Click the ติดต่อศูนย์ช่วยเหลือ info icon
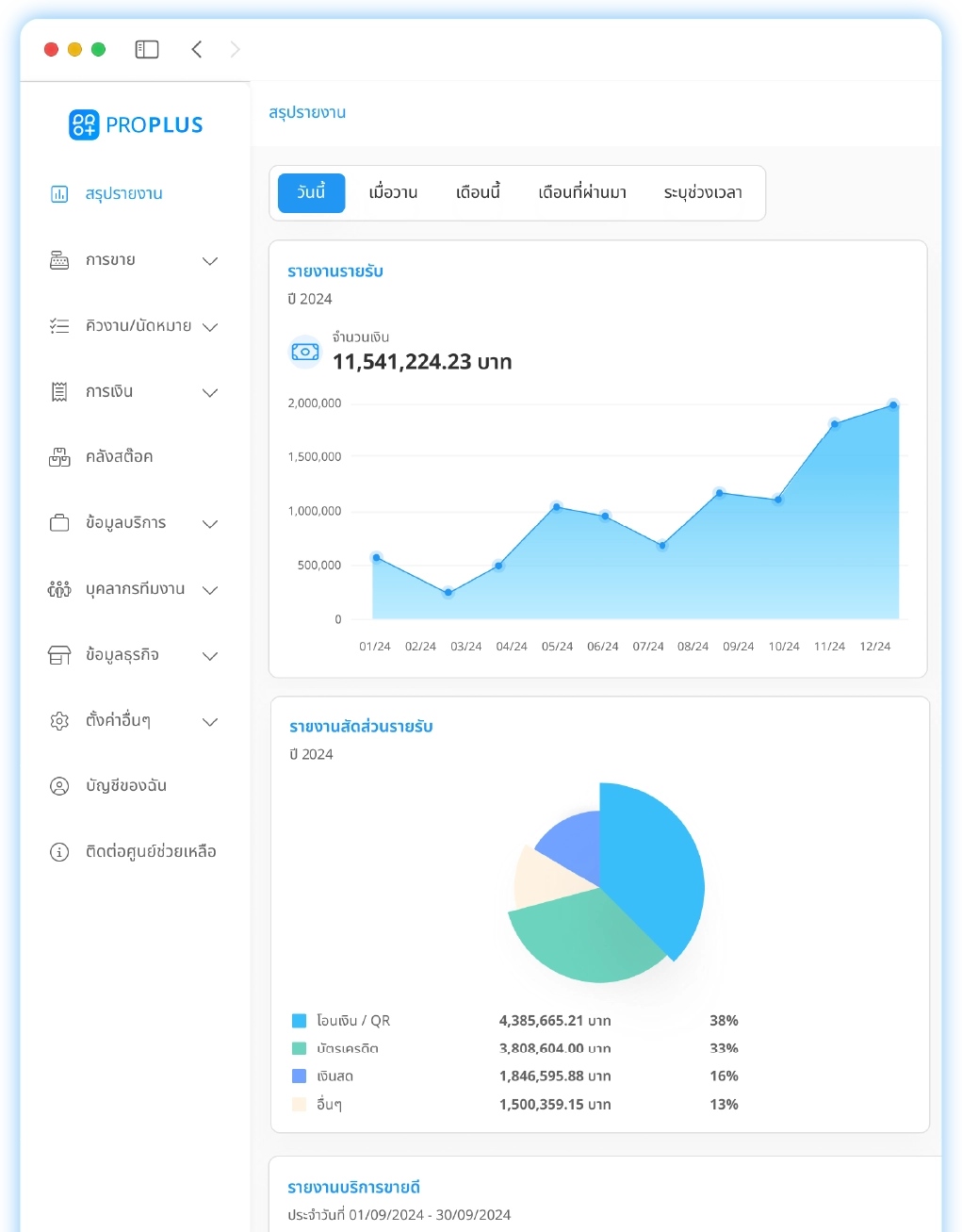 pos(59,852)
